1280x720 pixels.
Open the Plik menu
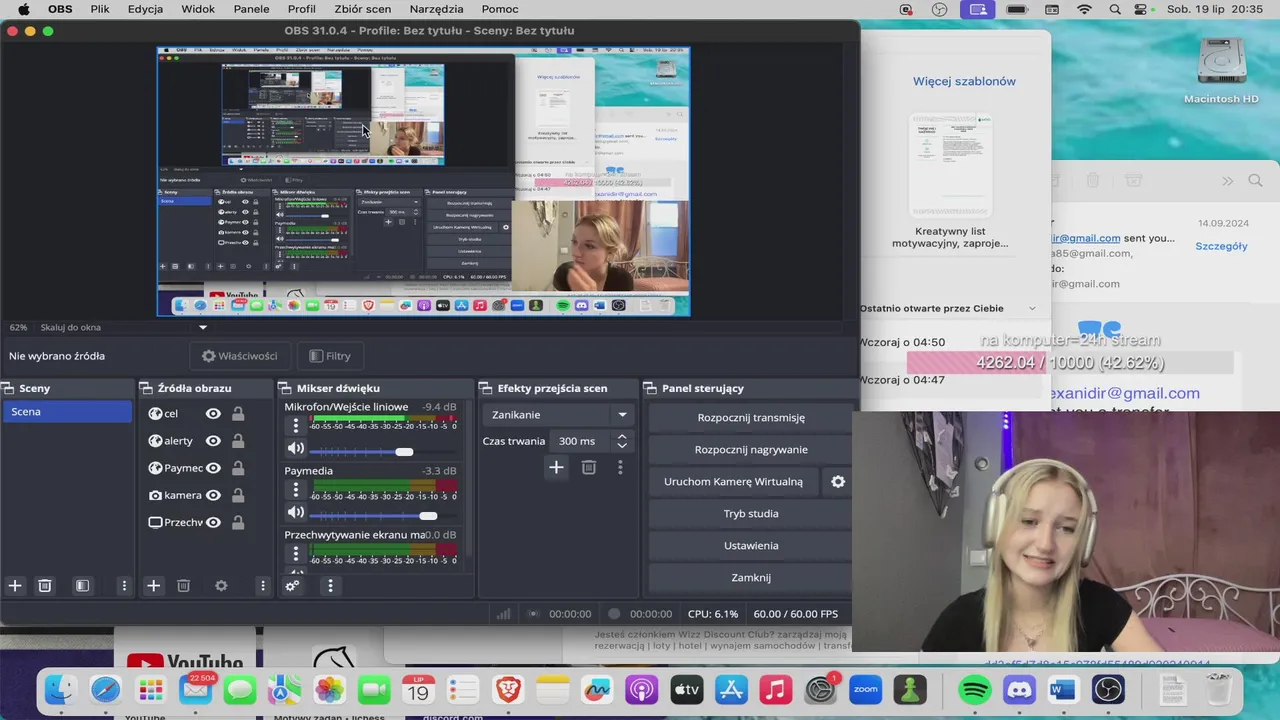100,9
